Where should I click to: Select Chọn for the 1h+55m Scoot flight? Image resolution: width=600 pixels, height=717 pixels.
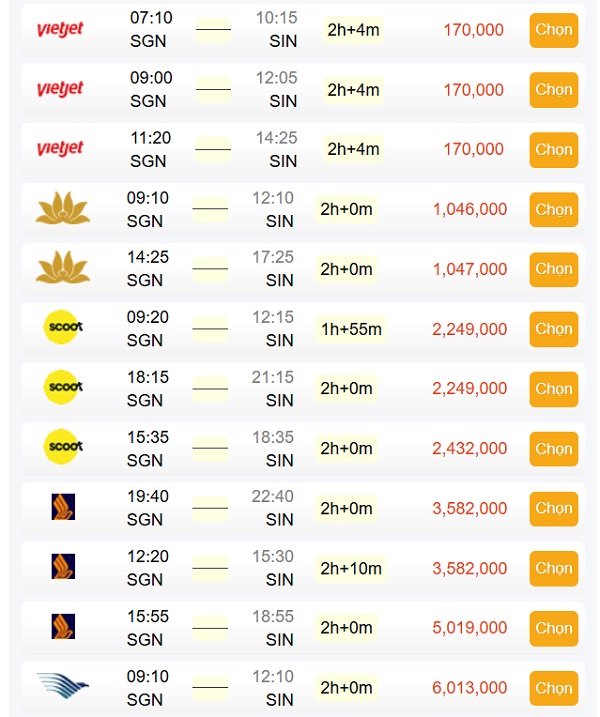point(554,329)
